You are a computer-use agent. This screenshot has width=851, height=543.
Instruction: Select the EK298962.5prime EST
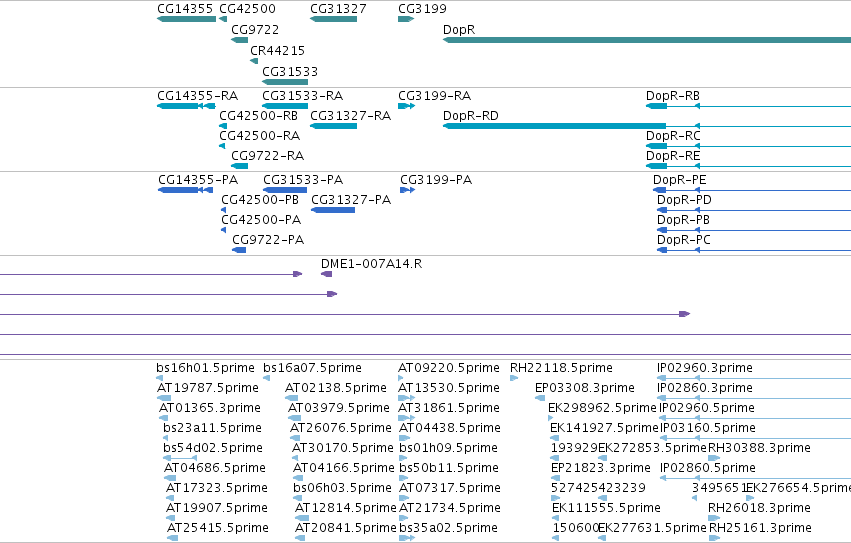tap(550, 418)
